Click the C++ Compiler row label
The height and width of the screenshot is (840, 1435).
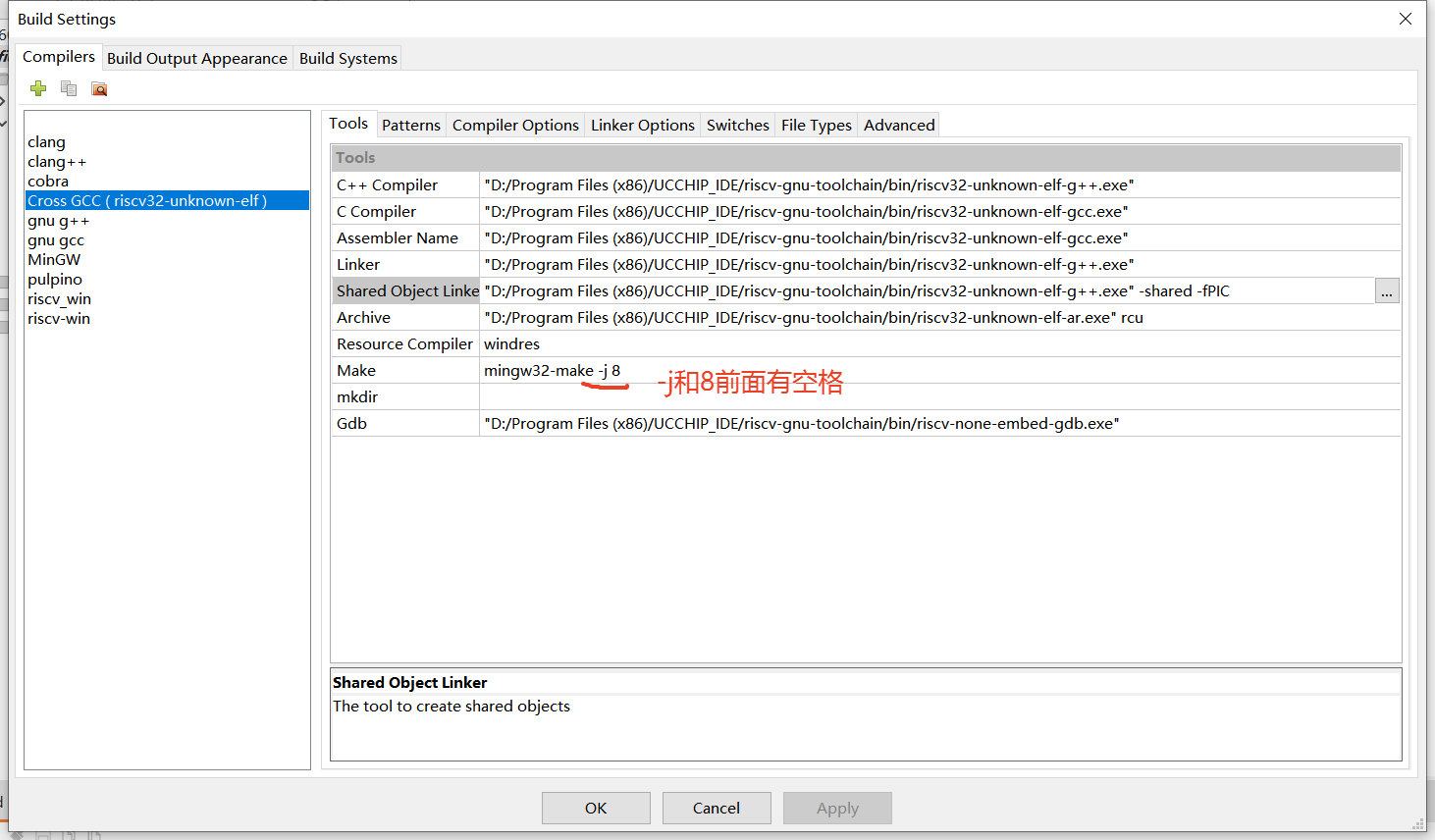pyautogui.click(x=405, y=184)
